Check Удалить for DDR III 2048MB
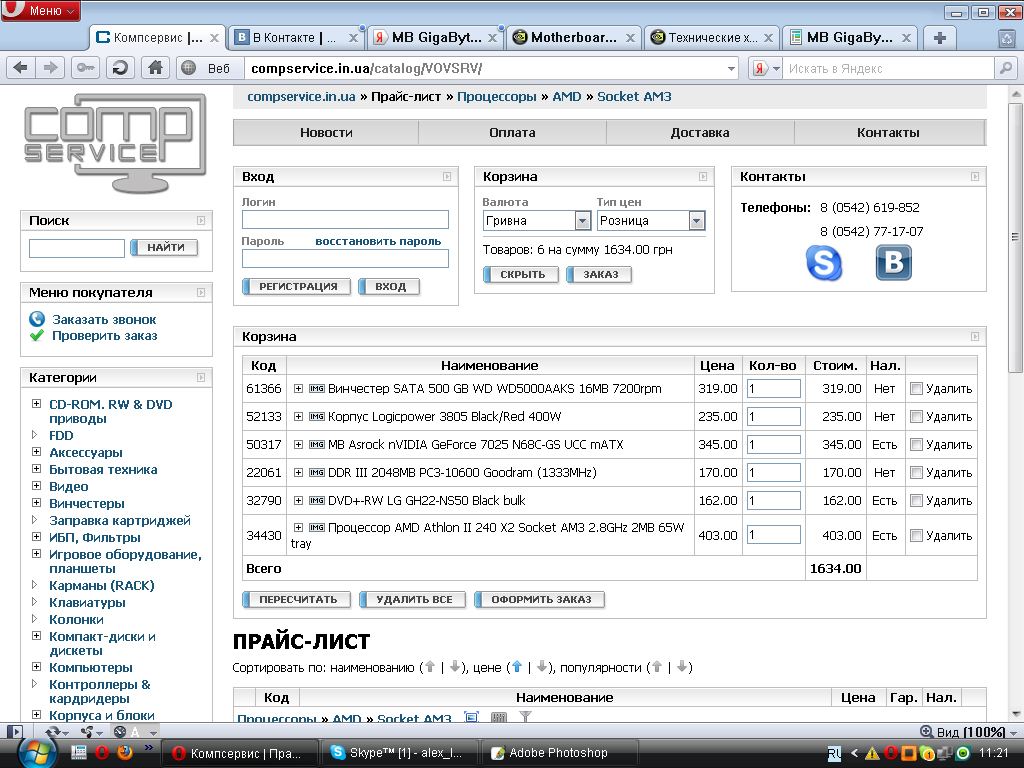 click(916, 473)
